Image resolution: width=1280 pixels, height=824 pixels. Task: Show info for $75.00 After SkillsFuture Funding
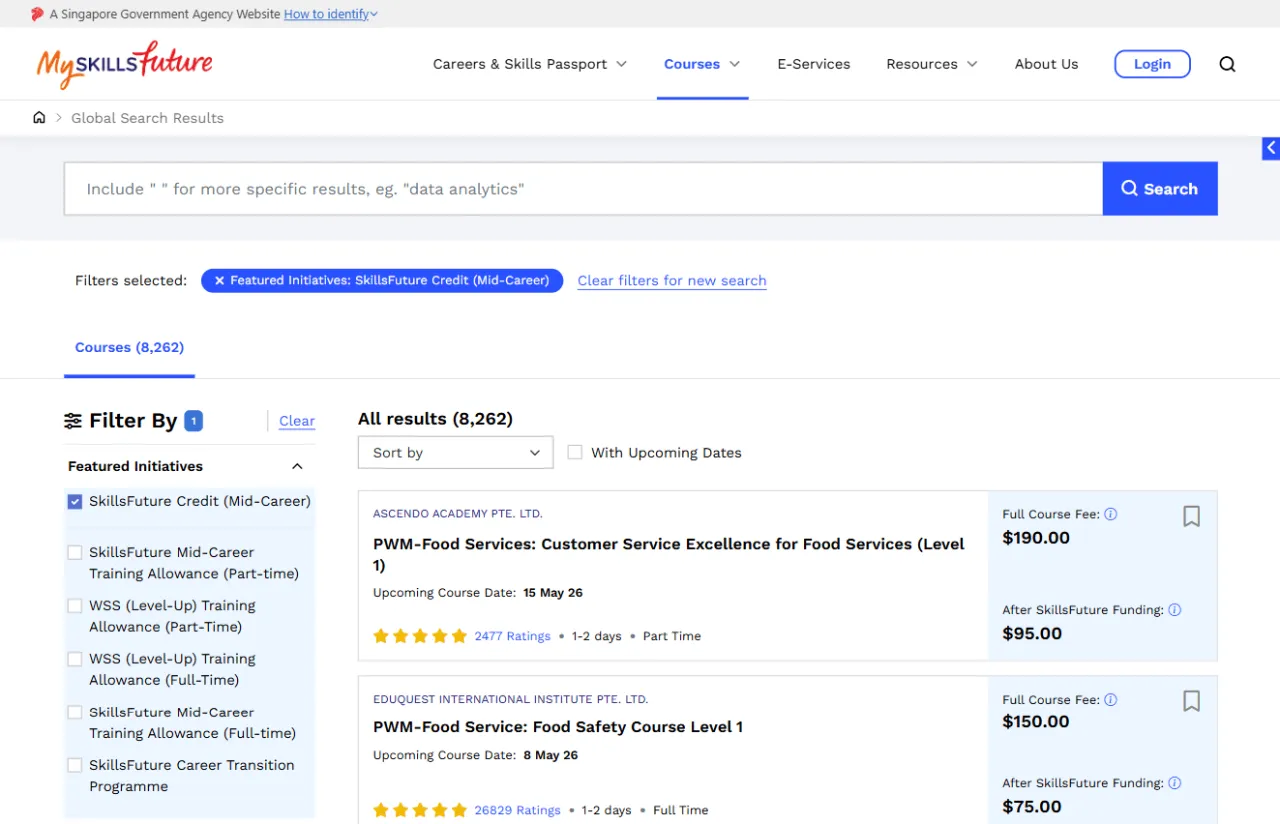(x=1174, y=783)
